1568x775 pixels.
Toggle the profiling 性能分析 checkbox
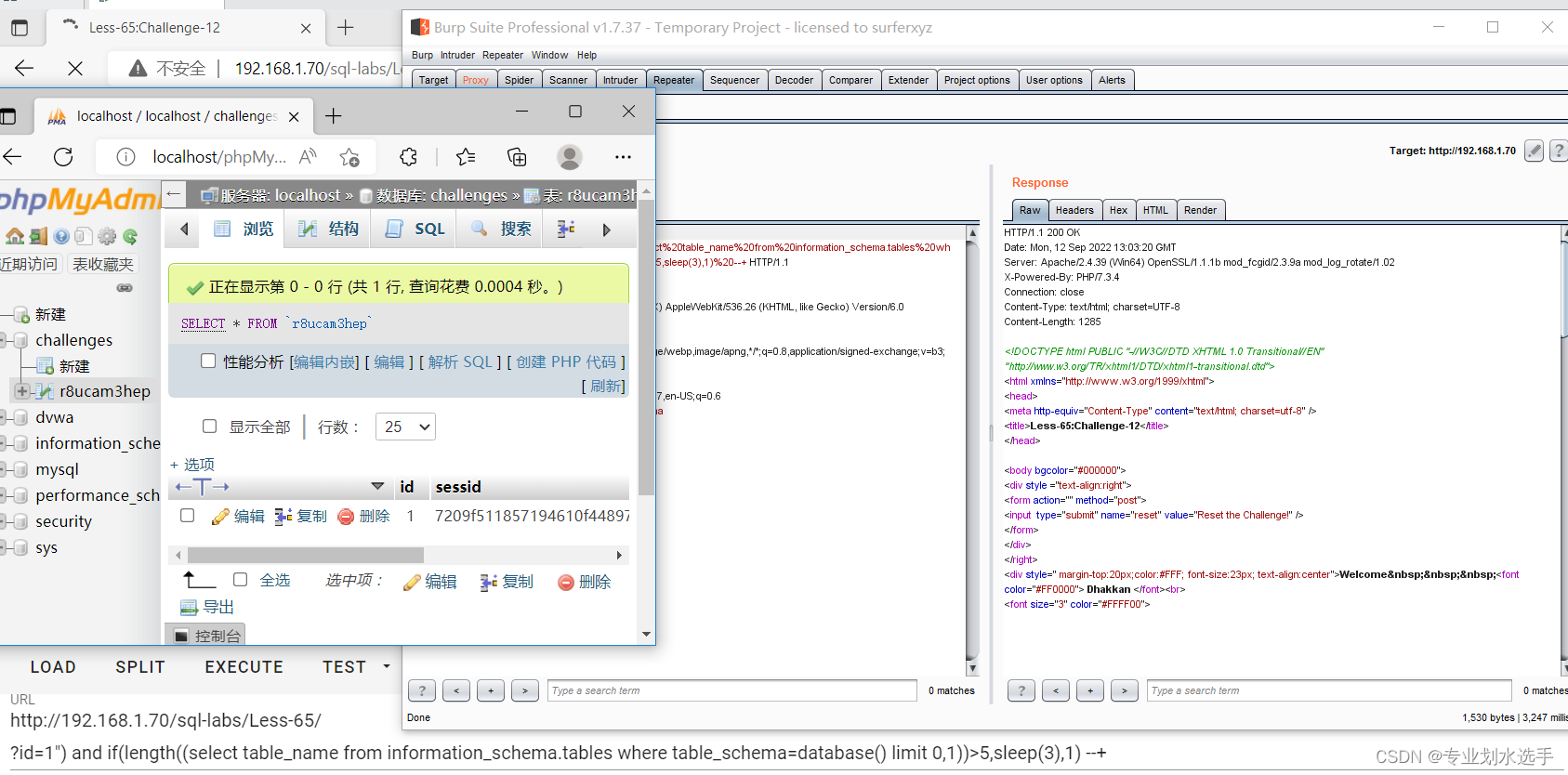coord(208,361)
